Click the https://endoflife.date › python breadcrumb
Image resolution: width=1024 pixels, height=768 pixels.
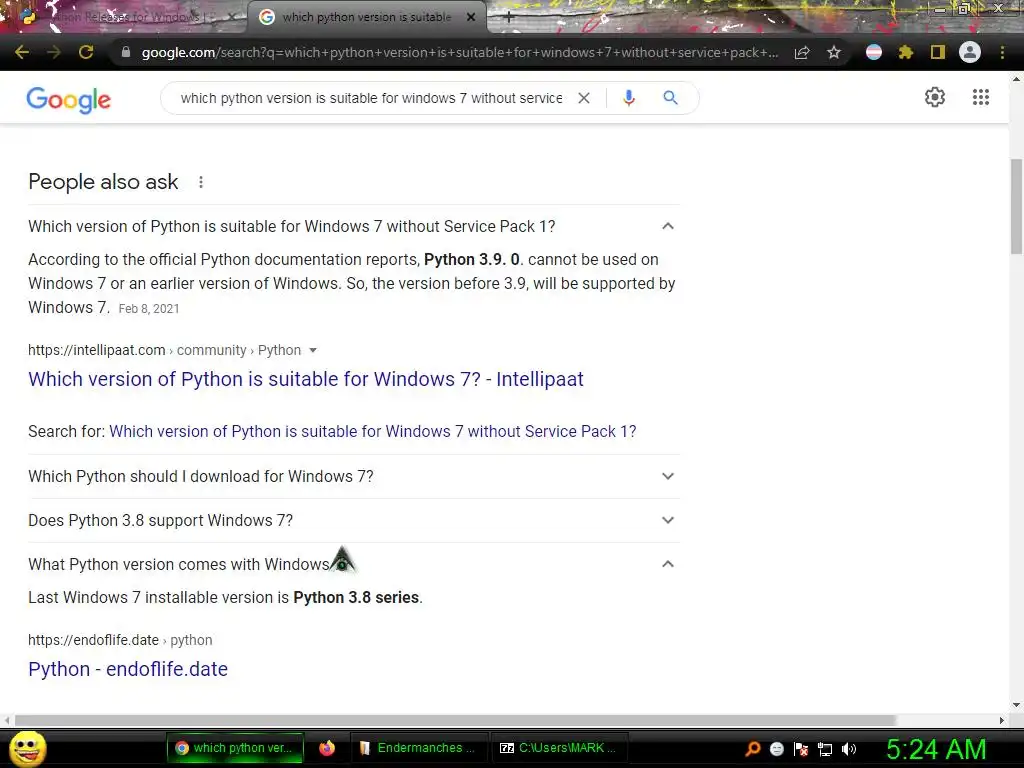(x=120, y=640)
